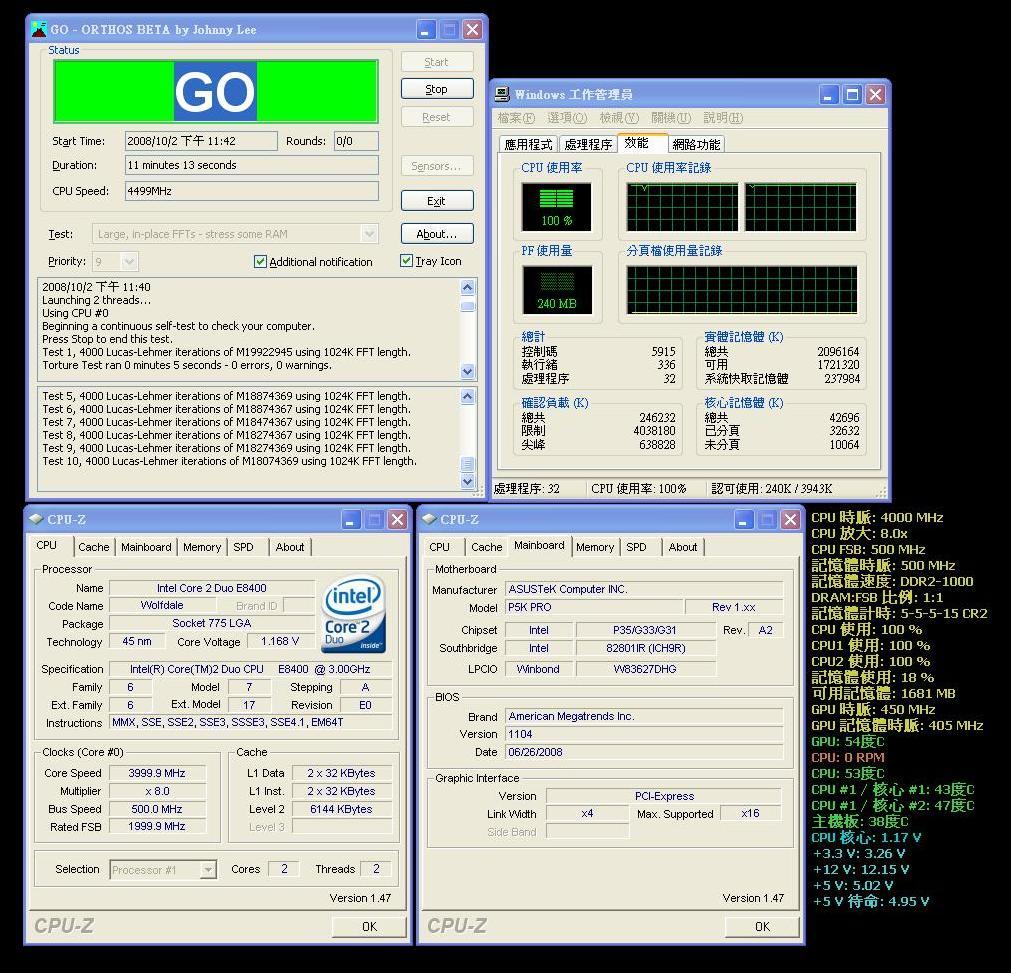The height and width of the screenshot is (973, 1011).
Task: Open the Memory tab in left CPU-Z window
Action: click(x=202, y=547)
